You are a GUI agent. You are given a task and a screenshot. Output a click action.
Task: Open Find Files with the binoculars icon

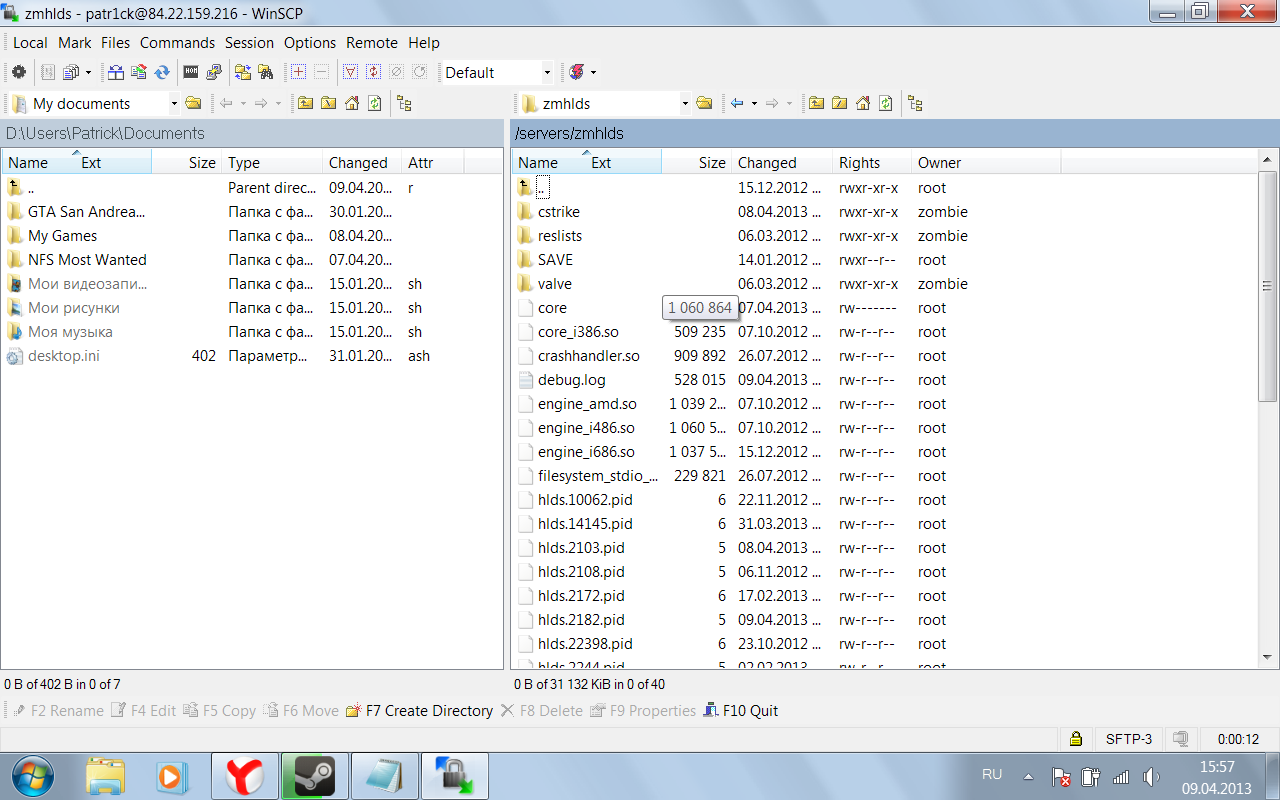[x=266, y=72]
